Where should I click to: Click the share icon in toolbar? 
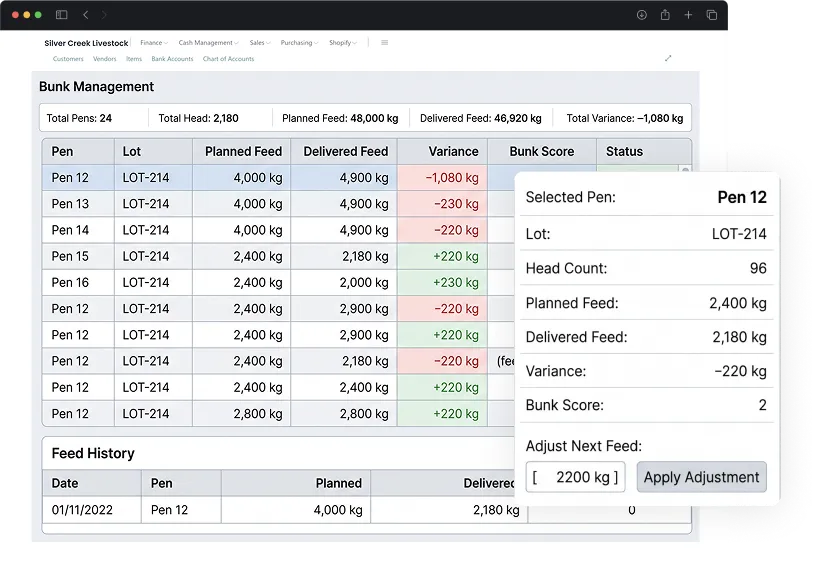coord(665,15)
